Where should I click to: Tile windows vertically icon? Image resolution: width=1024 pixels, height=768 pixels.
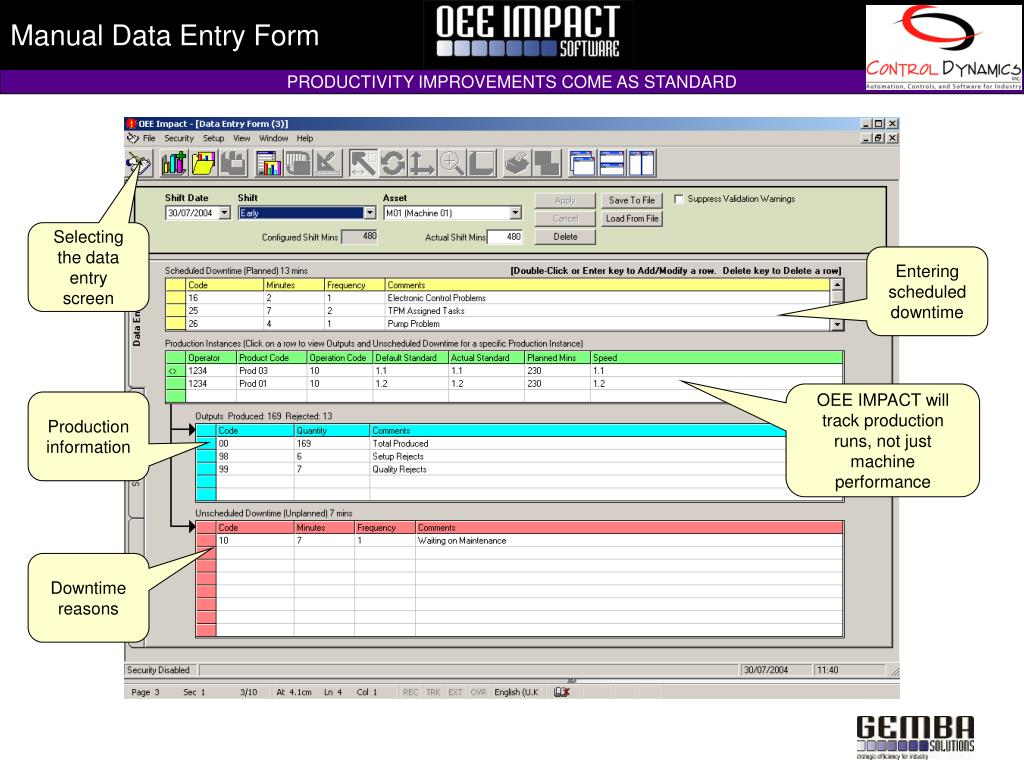(x=641, y=163)
